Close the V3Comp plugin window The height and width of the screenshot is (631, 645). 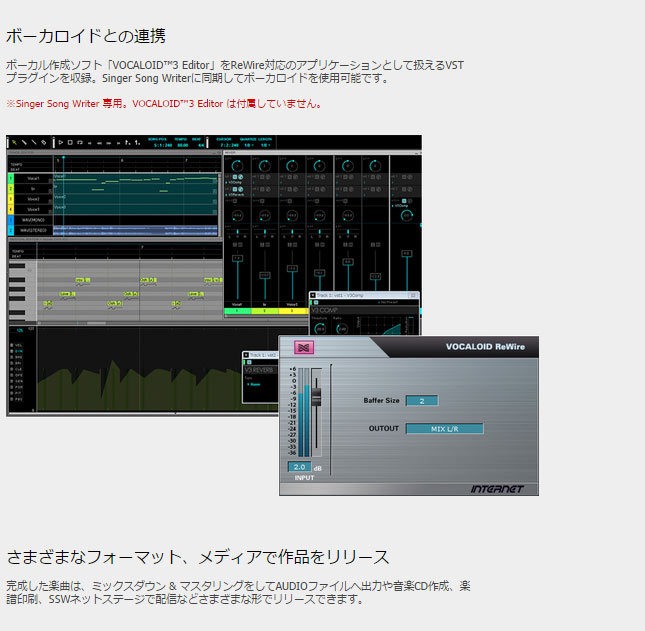coord(413,295)
